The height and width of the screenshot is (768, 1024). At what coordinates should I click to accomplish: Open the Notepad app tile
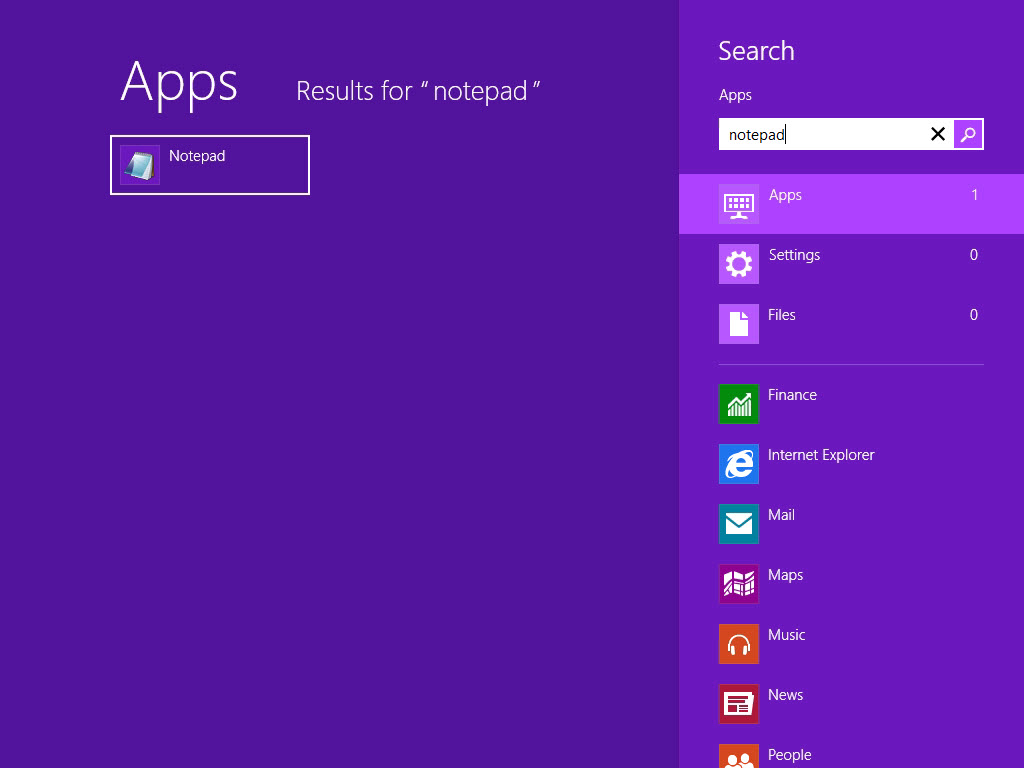point(209,164)
